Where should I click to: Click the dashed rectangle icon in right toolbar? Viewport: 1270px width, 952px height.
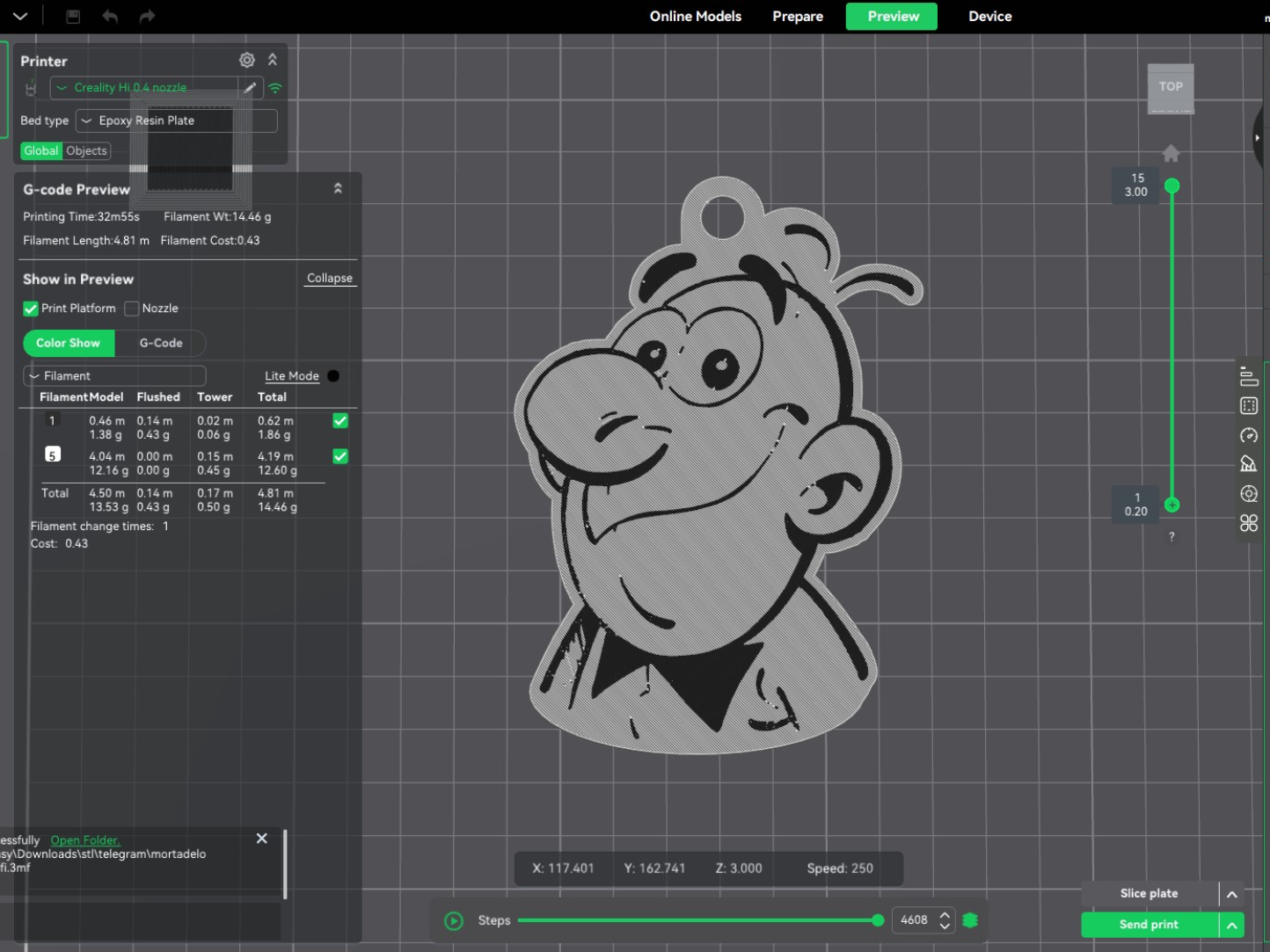(1249, 406)
